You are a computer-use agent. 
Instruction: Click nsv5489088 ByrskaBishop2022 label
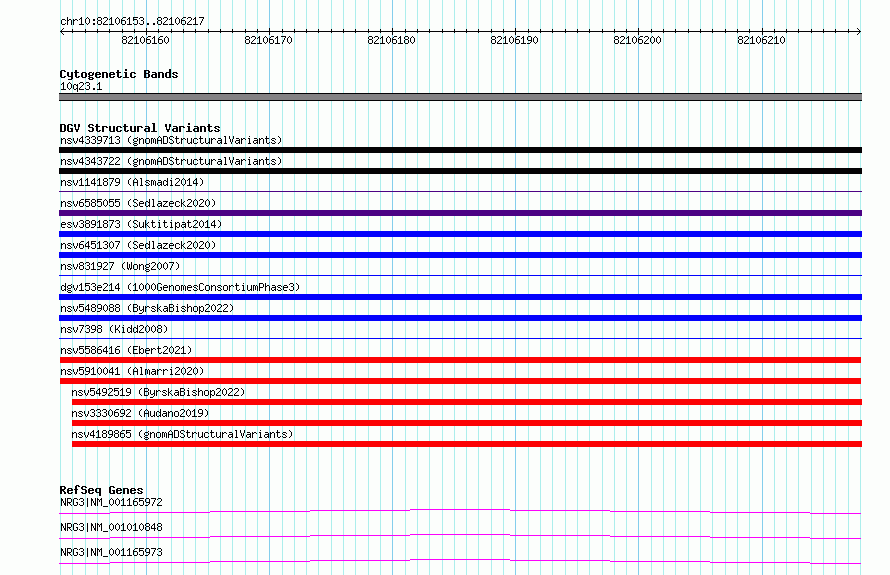(x=147, y=308)
